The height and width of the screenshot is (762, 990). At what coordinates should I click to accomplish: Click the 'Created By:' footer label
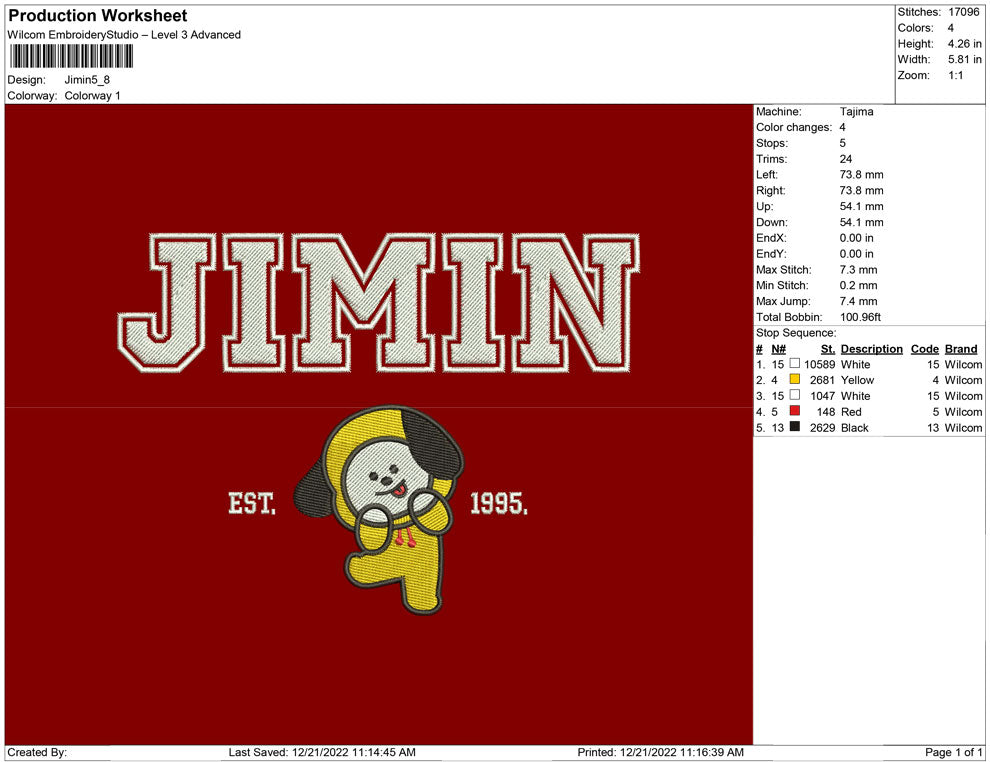tap(37, 752)
